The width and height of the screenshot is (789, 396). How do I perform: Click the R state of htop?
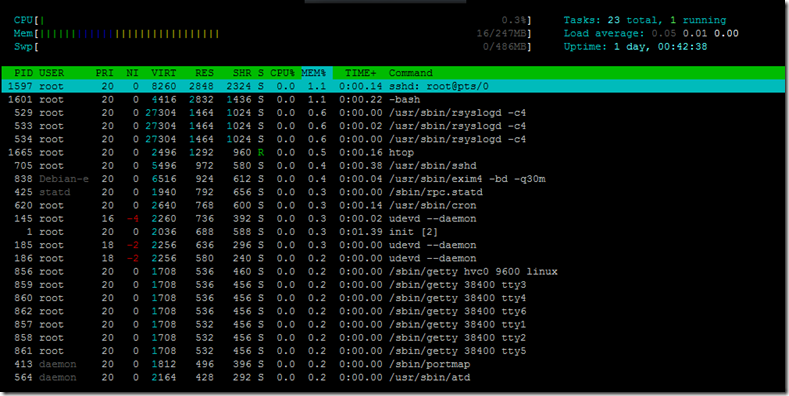tap(261, 152)
